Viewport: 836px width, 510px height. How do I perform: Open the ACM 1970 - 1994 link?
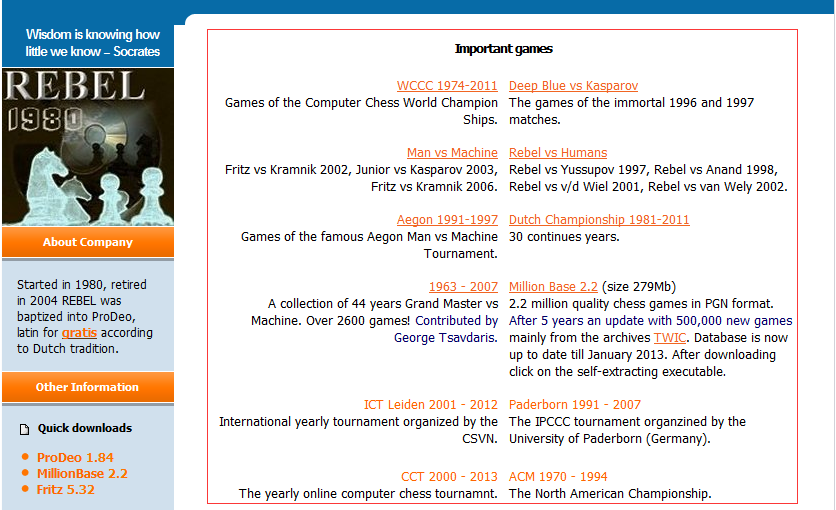tap(558, 477)
